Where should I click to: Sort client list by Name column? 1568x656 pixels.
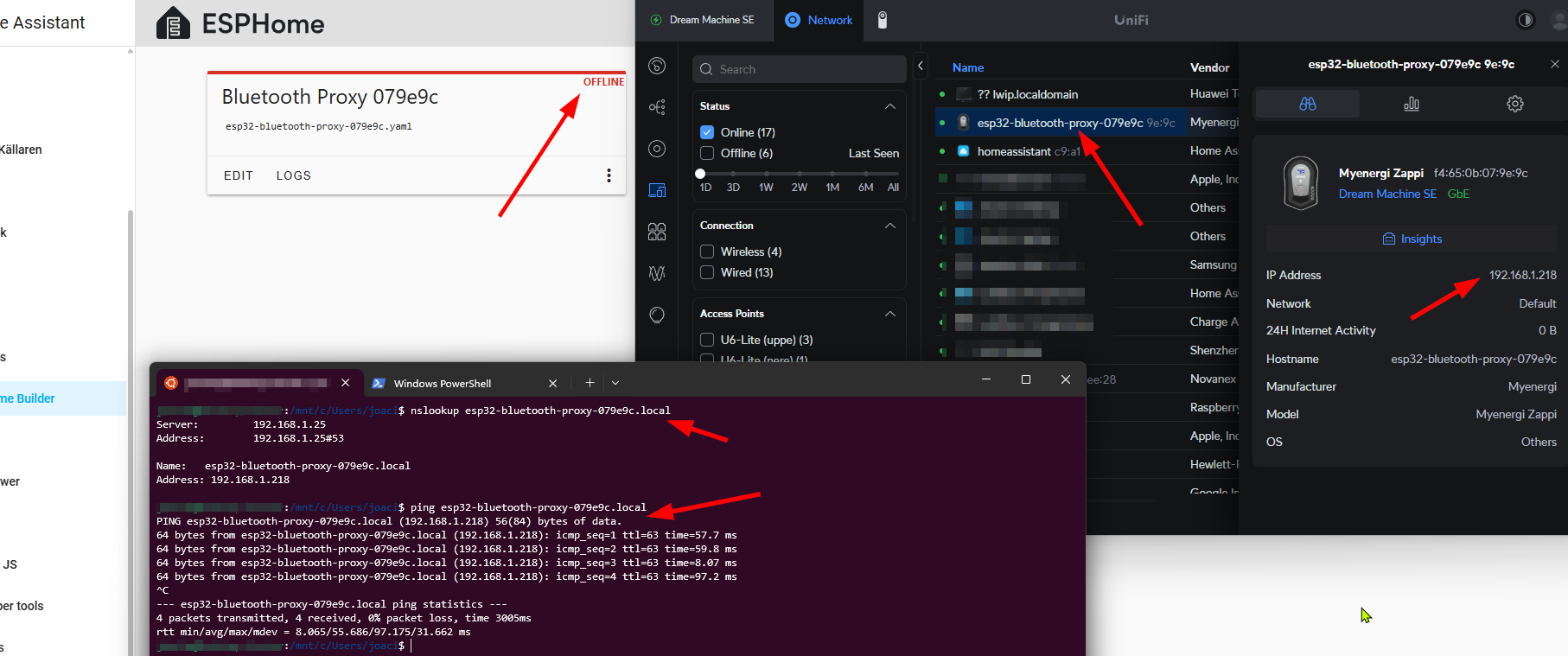tap(968, 67)
